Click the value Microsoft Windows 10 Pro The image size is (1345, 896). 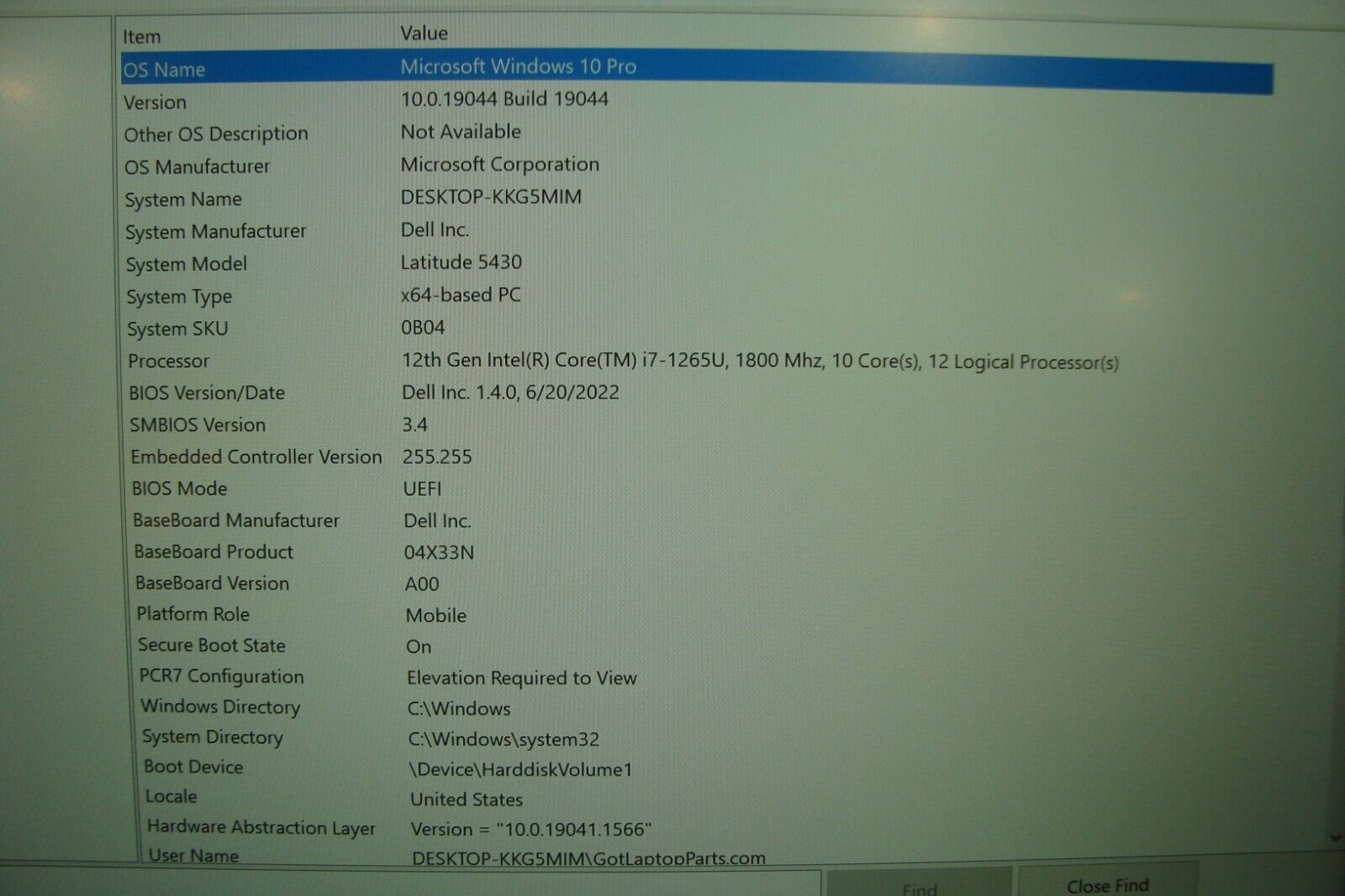coord(518,66)
